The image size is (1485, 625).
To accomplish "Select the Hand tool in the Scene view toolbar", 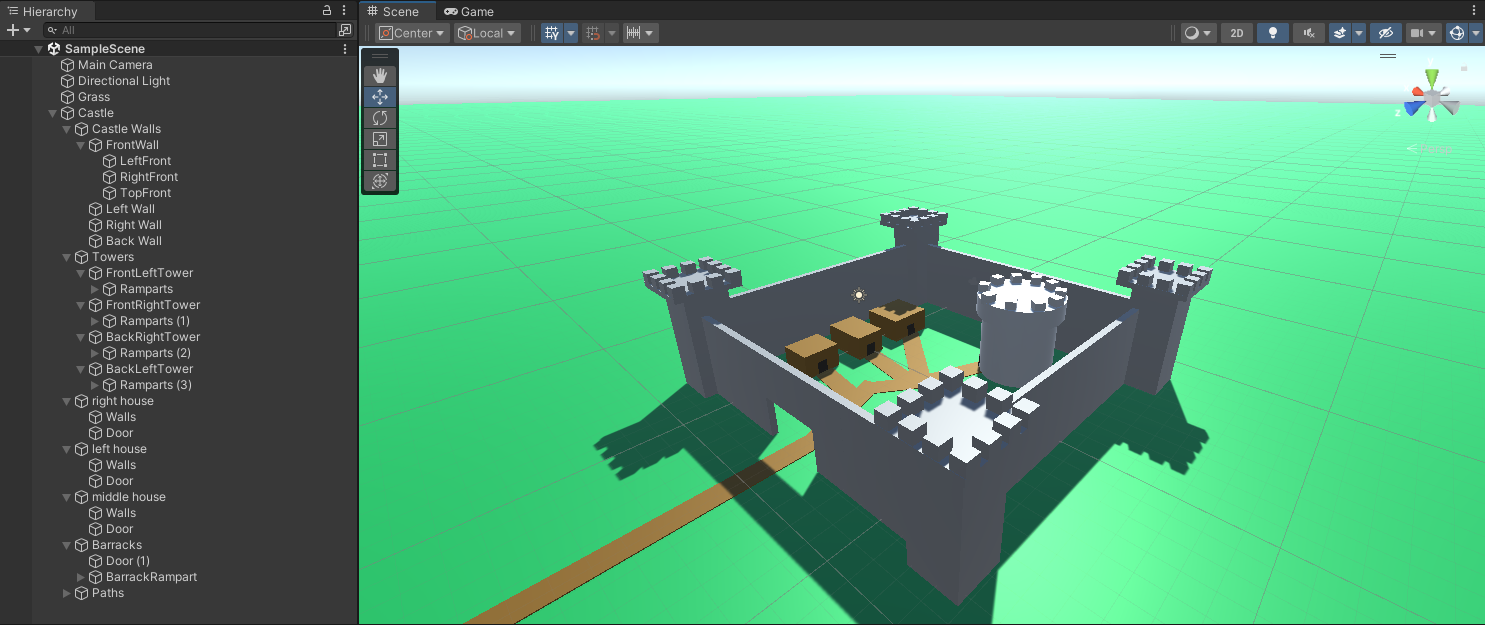I will pyautogui.click(x=380, y=75).
